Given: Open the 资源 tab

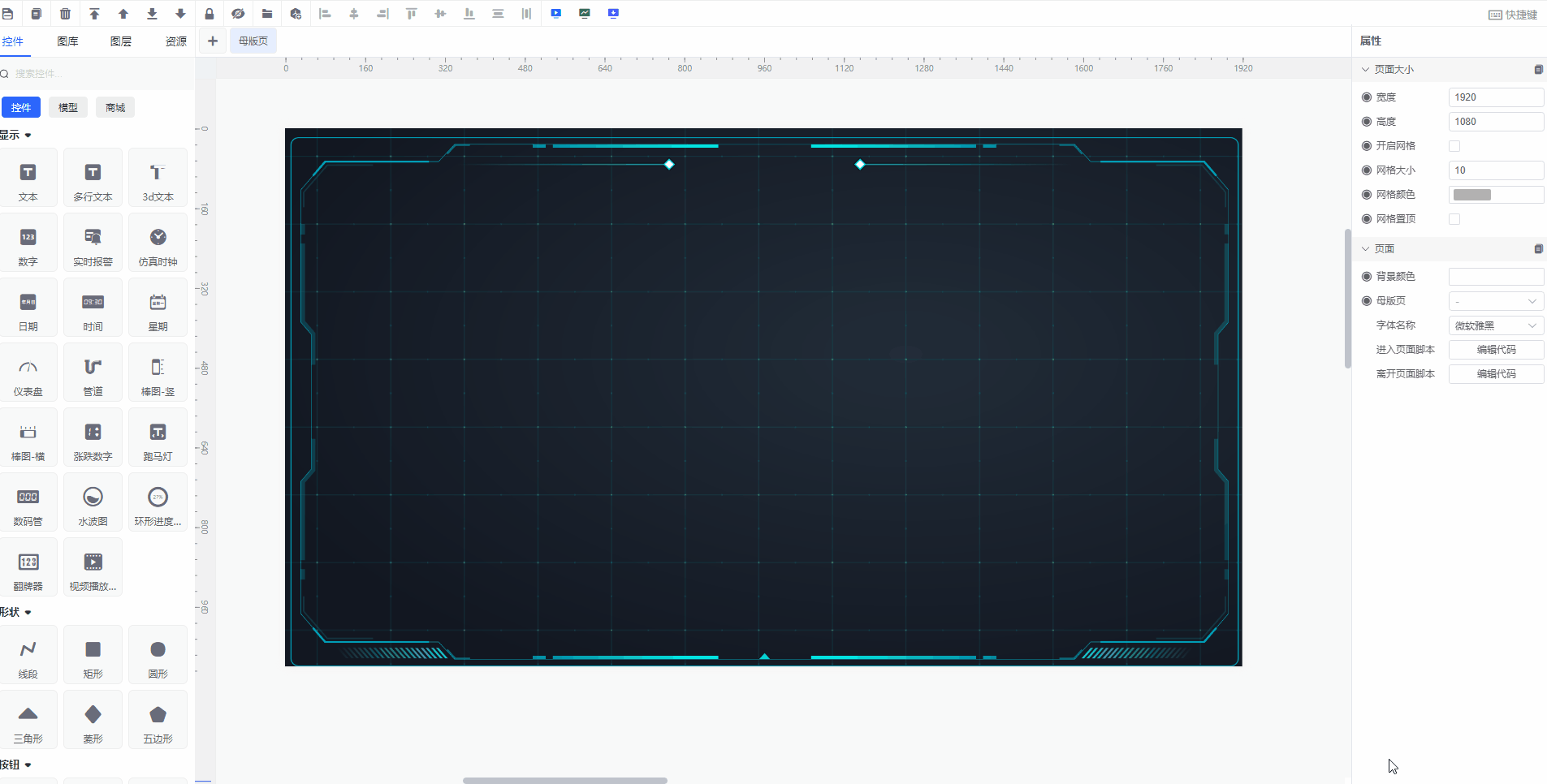Looking at the screenshot, I should click(x=175, y=41).
